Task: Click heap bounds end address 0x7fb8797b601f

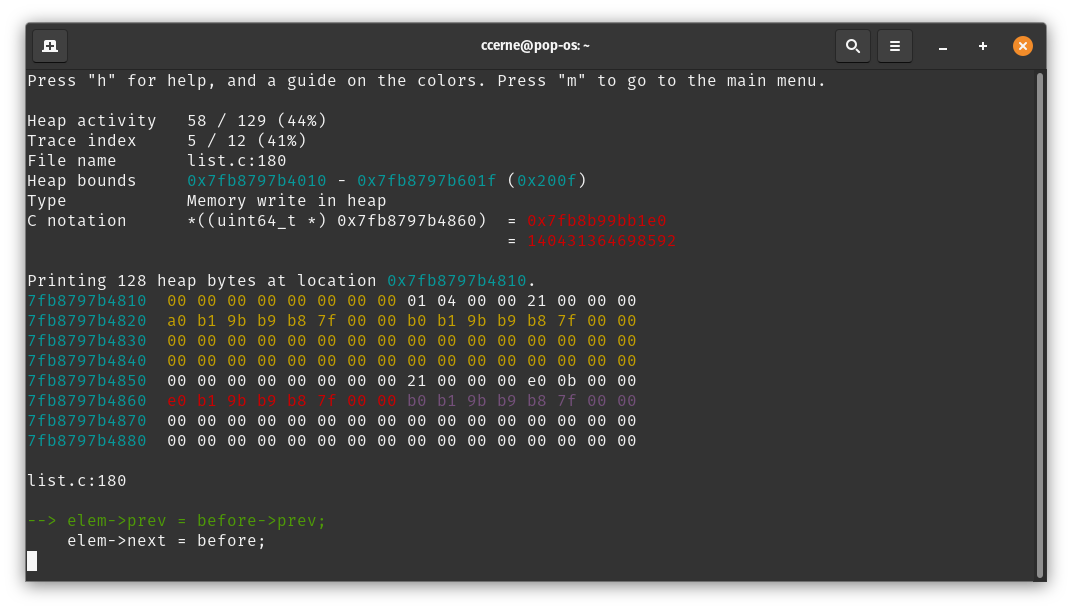Action: click(x=426, y=181)
